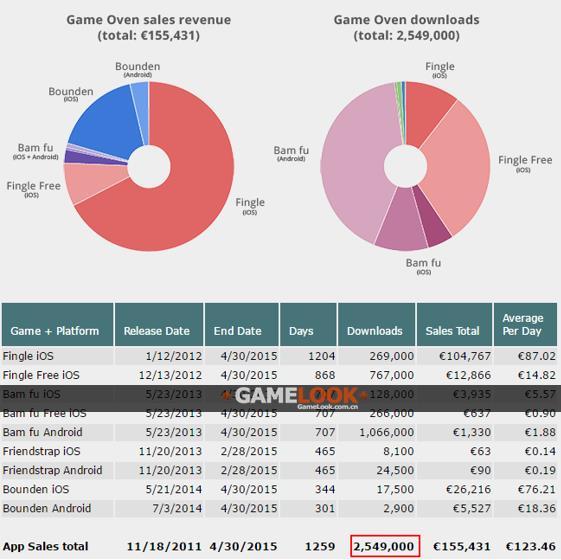The width and height of the screenshot is (561, 560).
Task: Select the 'Bam fu (Android)' downloads chart label
Action: point(291,154)
